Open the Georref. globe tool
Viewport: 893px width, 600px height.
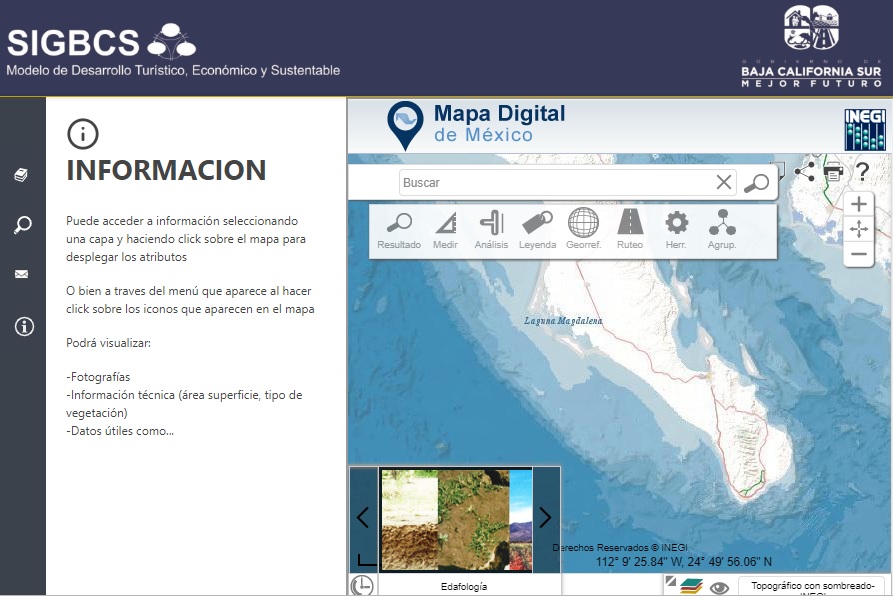click(x=583, y=230)
